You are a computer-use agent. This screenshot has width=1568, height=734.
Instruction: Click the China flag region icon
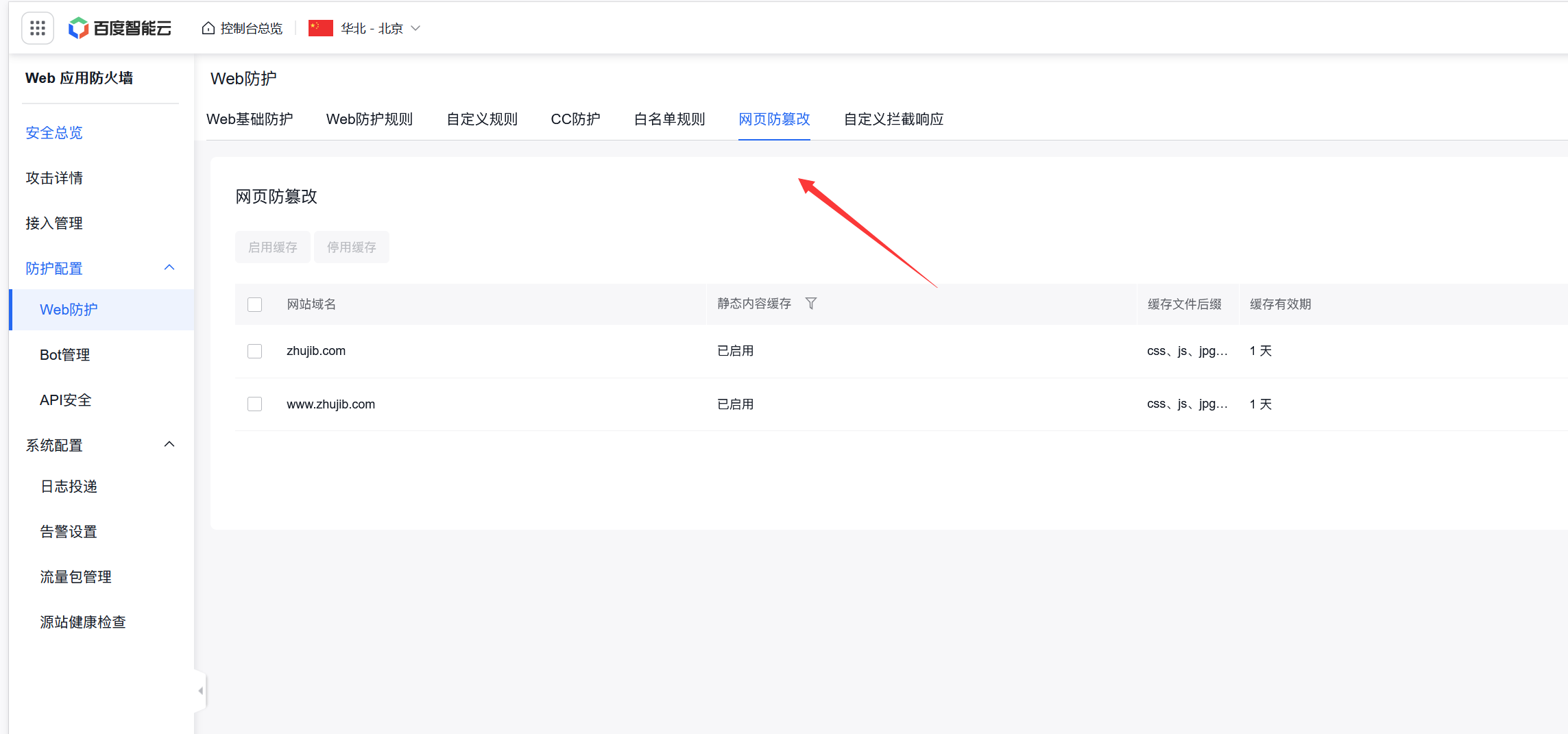click(x=320, y=28)
